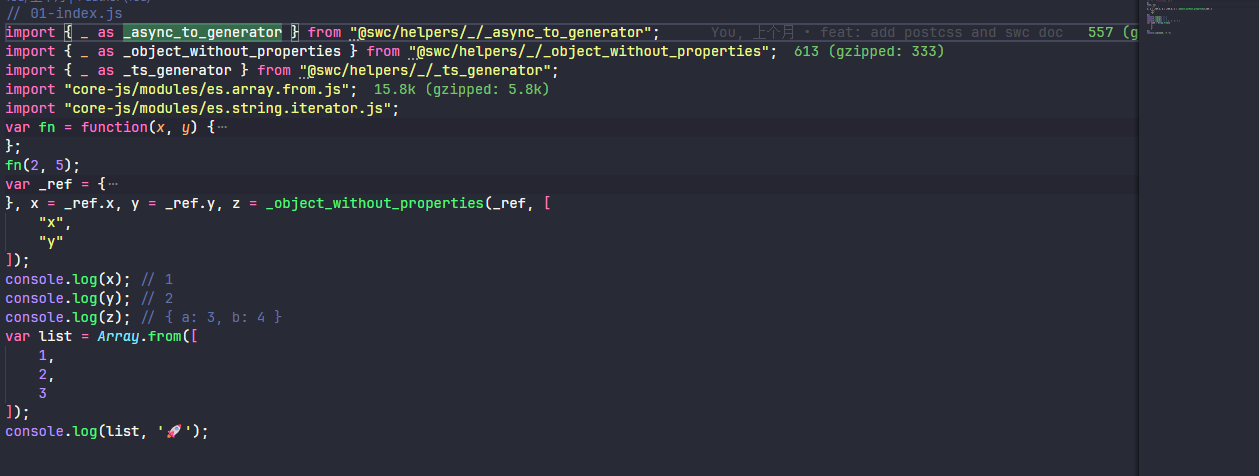The height and width of the screenshot is (476, 1259).
Task: Place cursor on highlighted _async_to_generator identifier
Action: pyautogui.click(x=203, y=33)
